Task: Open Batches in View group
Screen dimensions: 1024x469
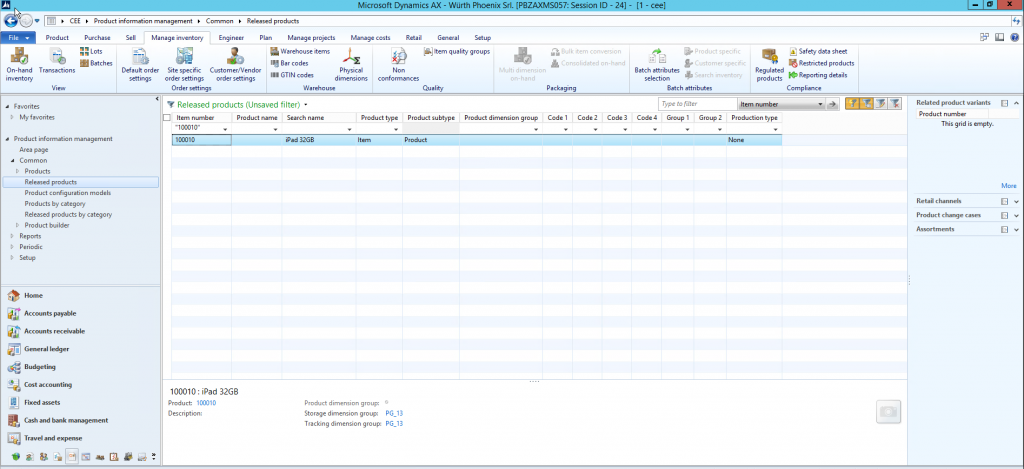Action: click(x=97, y=63)
